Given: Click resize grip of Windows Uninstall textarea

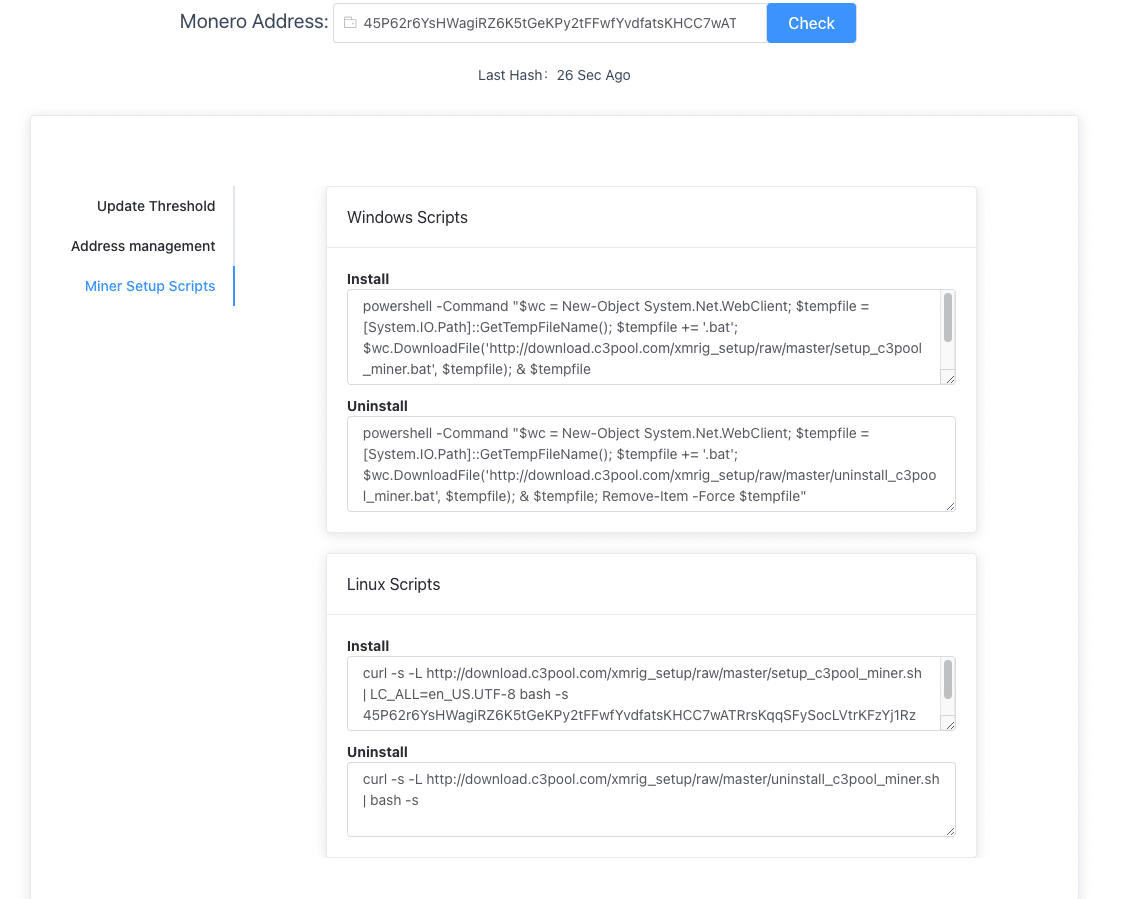Looking at the screenshot, I should pyautogui.click(x=950, y=506).
